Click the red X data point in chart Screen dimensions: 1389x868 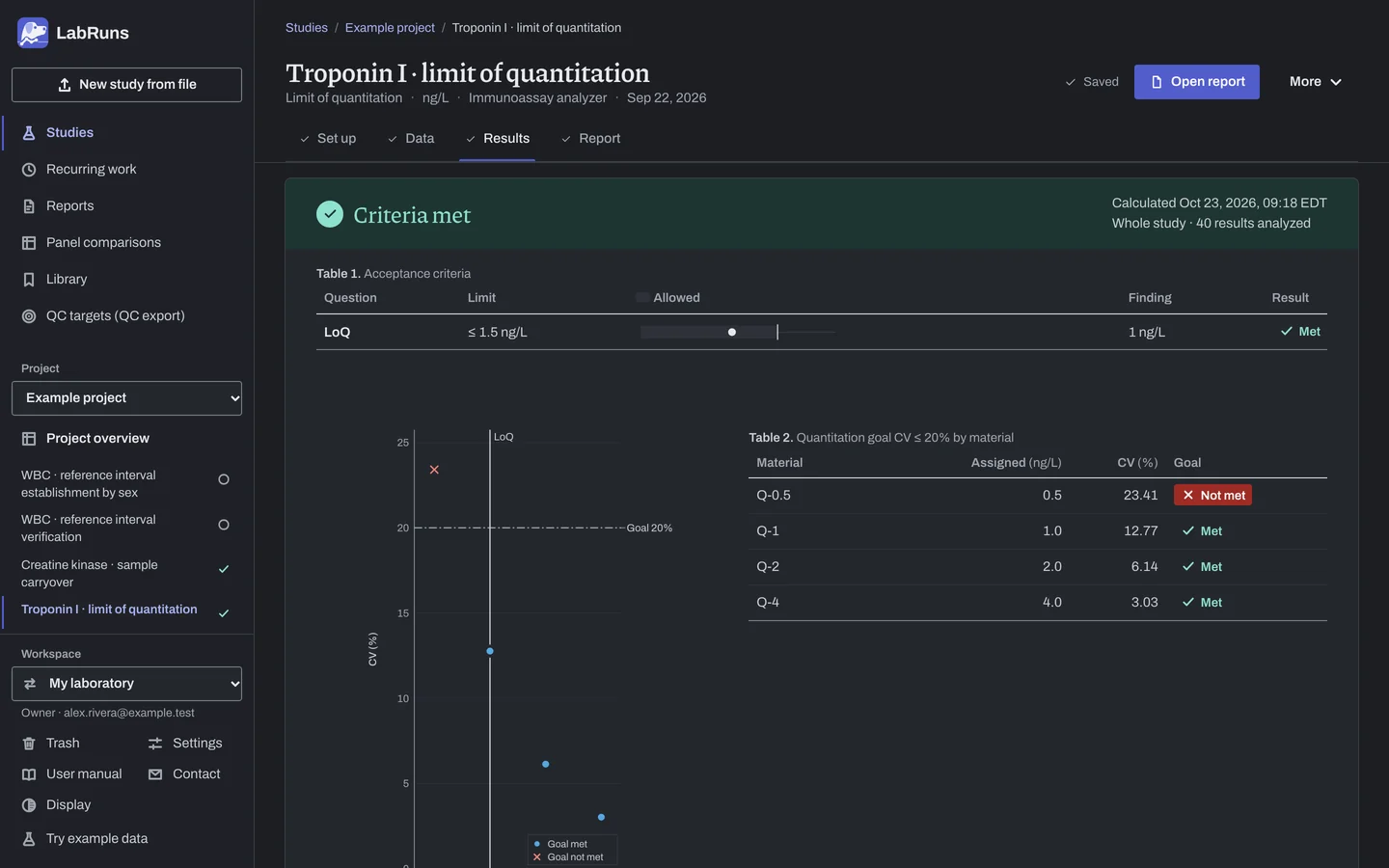pos(434,470)
